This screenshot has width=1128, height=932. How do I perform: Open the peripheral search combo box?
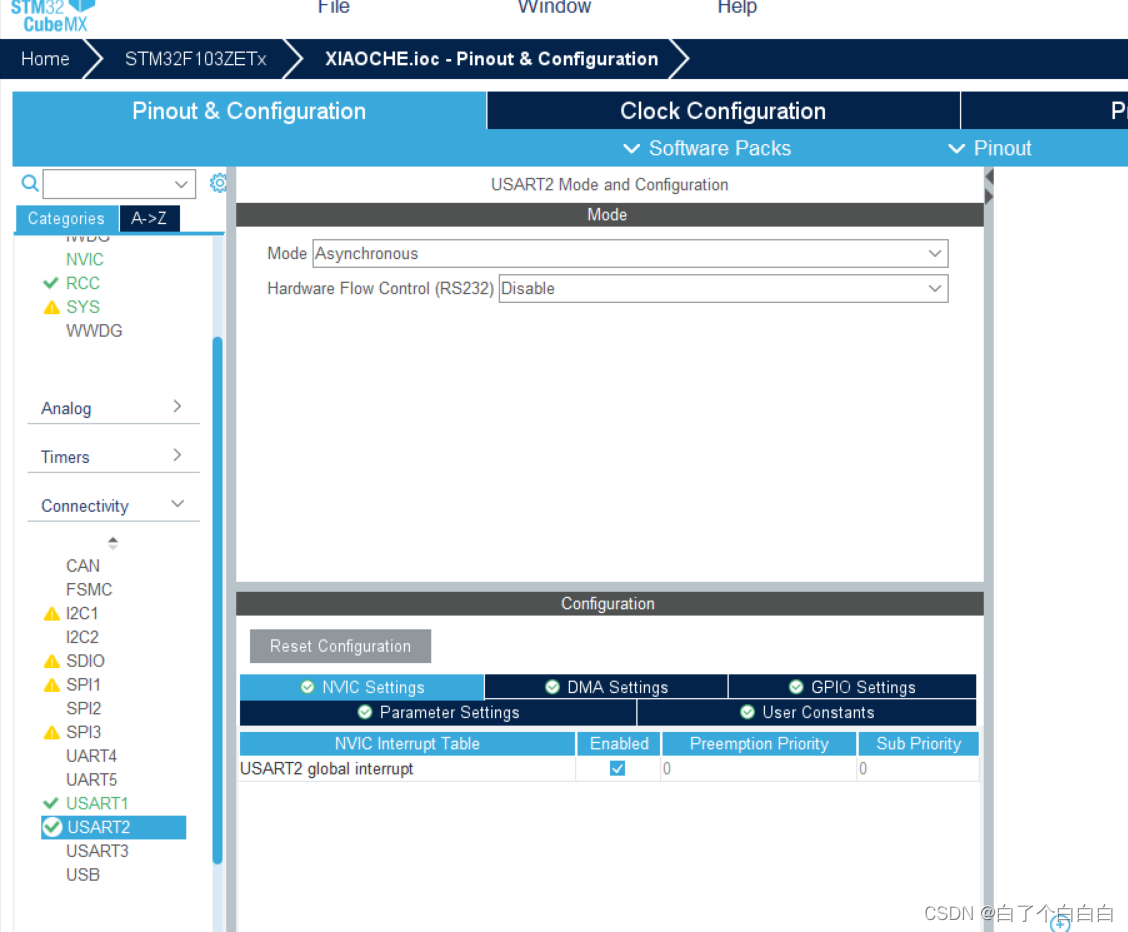(x=119, y=184)
